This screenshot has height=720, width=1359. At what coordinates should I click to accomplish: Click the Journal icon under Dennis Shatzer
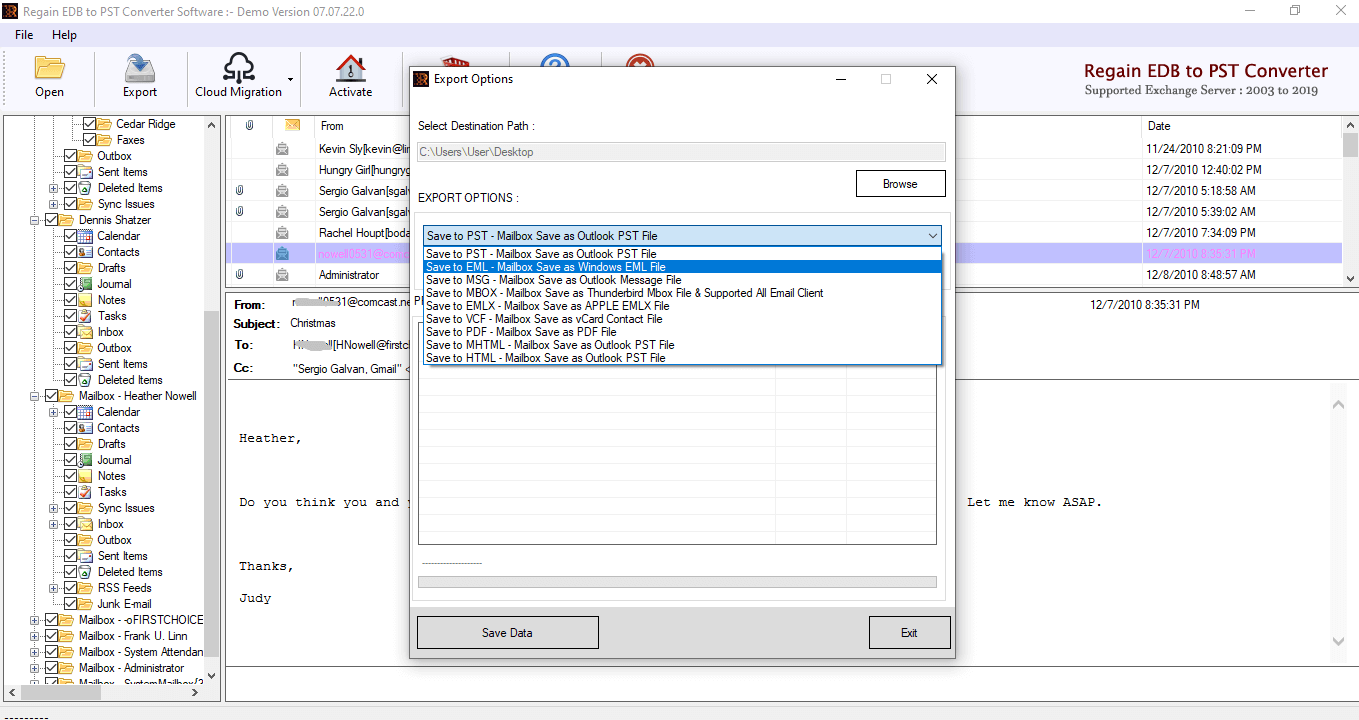(x=86, y=284)
